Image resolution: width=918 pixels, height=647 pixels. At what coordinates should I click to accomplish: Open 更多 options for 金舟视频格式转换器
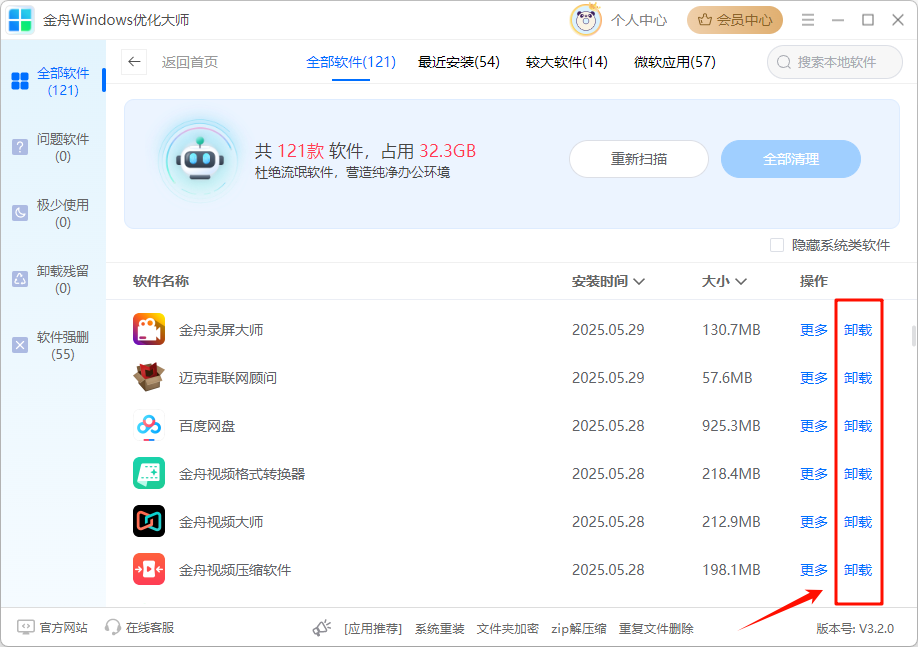point(814,474)
